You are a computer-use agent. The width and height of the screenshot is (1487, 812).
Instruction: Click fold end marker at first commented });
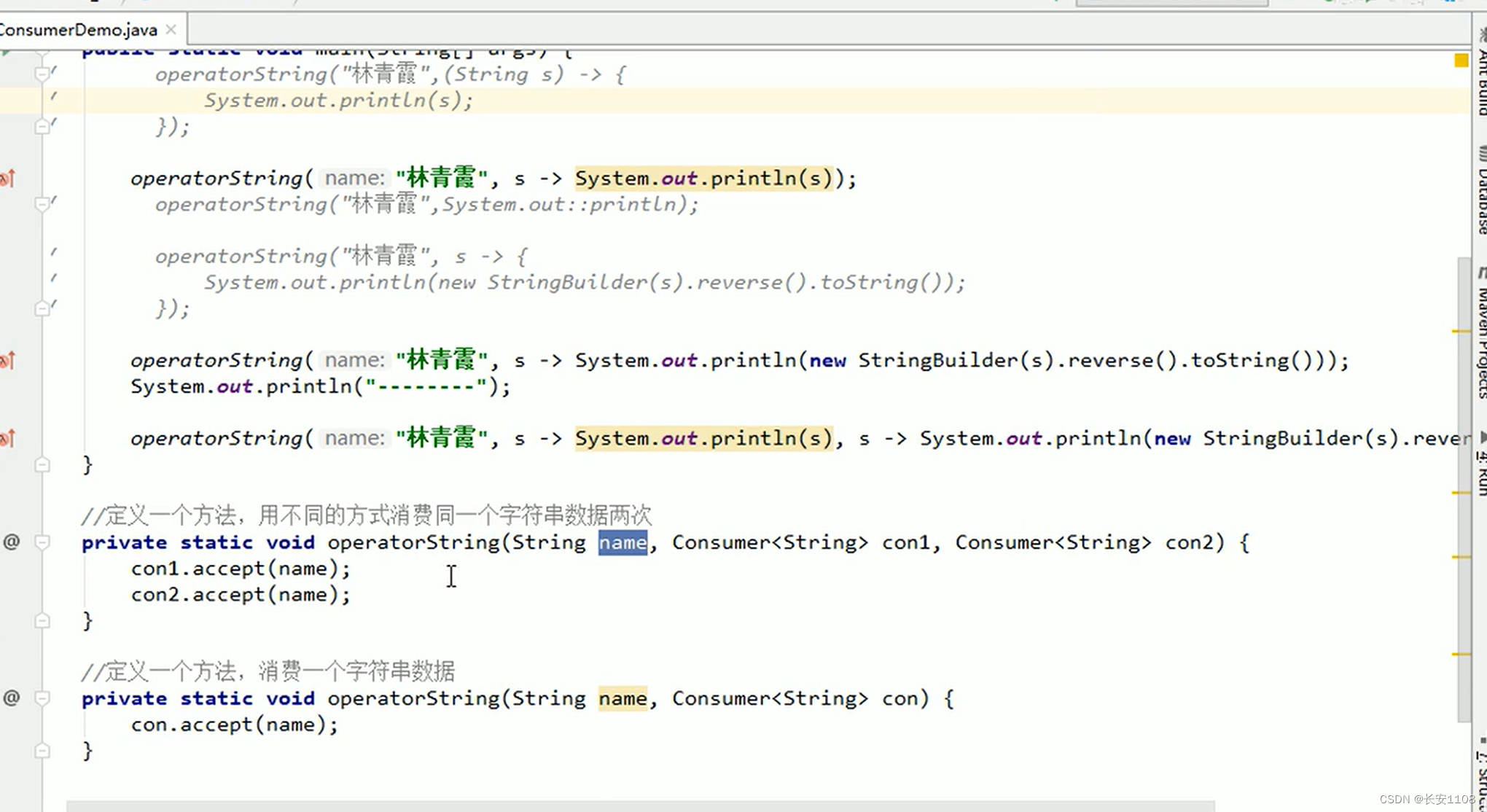(42, 126)
